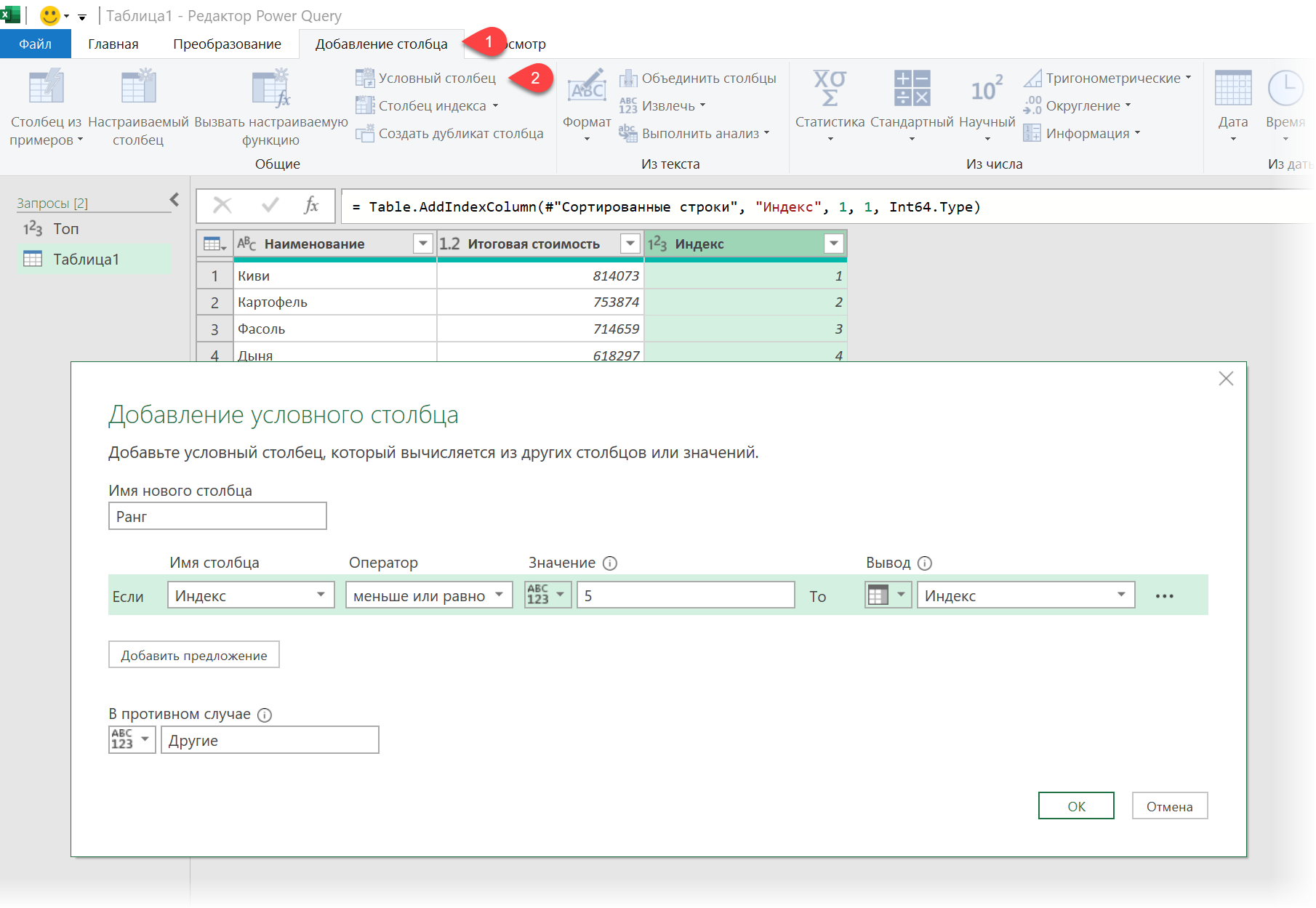Open the Имя столбца Индекс combo box
The width and height of the screenshot is (1316, 908).
coord(251,595)
